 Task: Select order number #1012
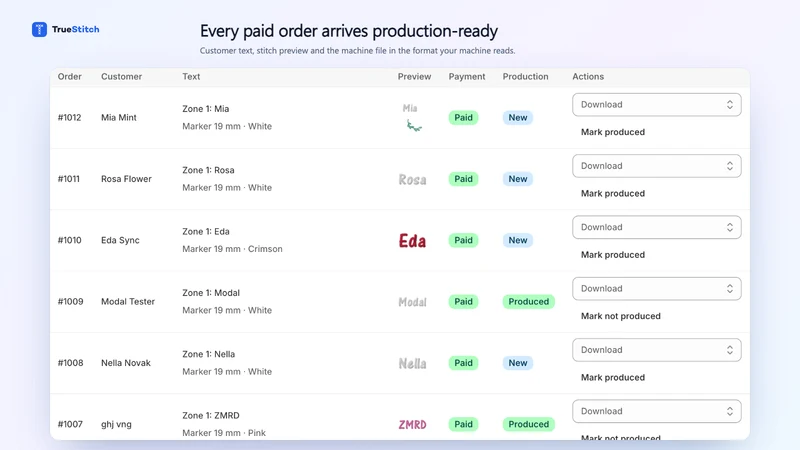coord(69,117)
